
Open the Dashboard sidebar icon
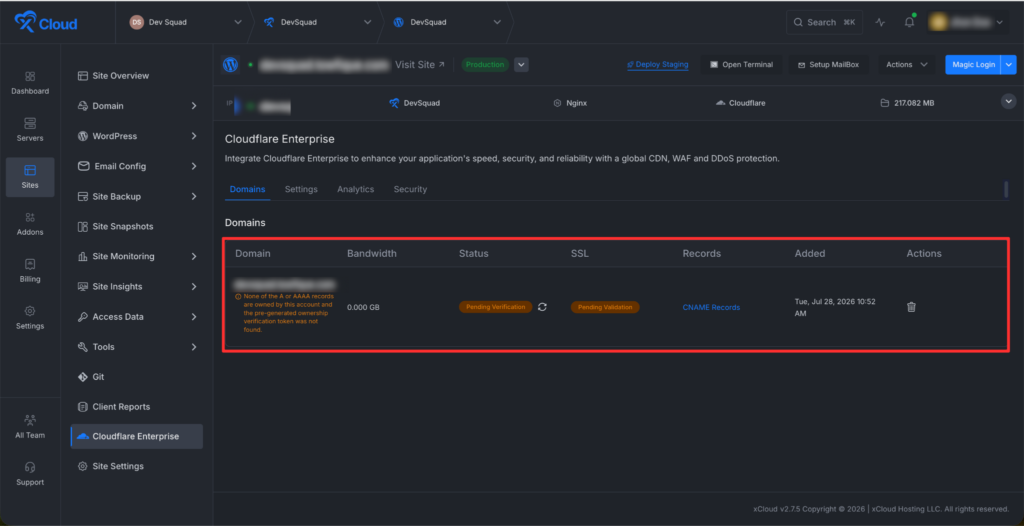pyautogui.click(x=30, y=82)
